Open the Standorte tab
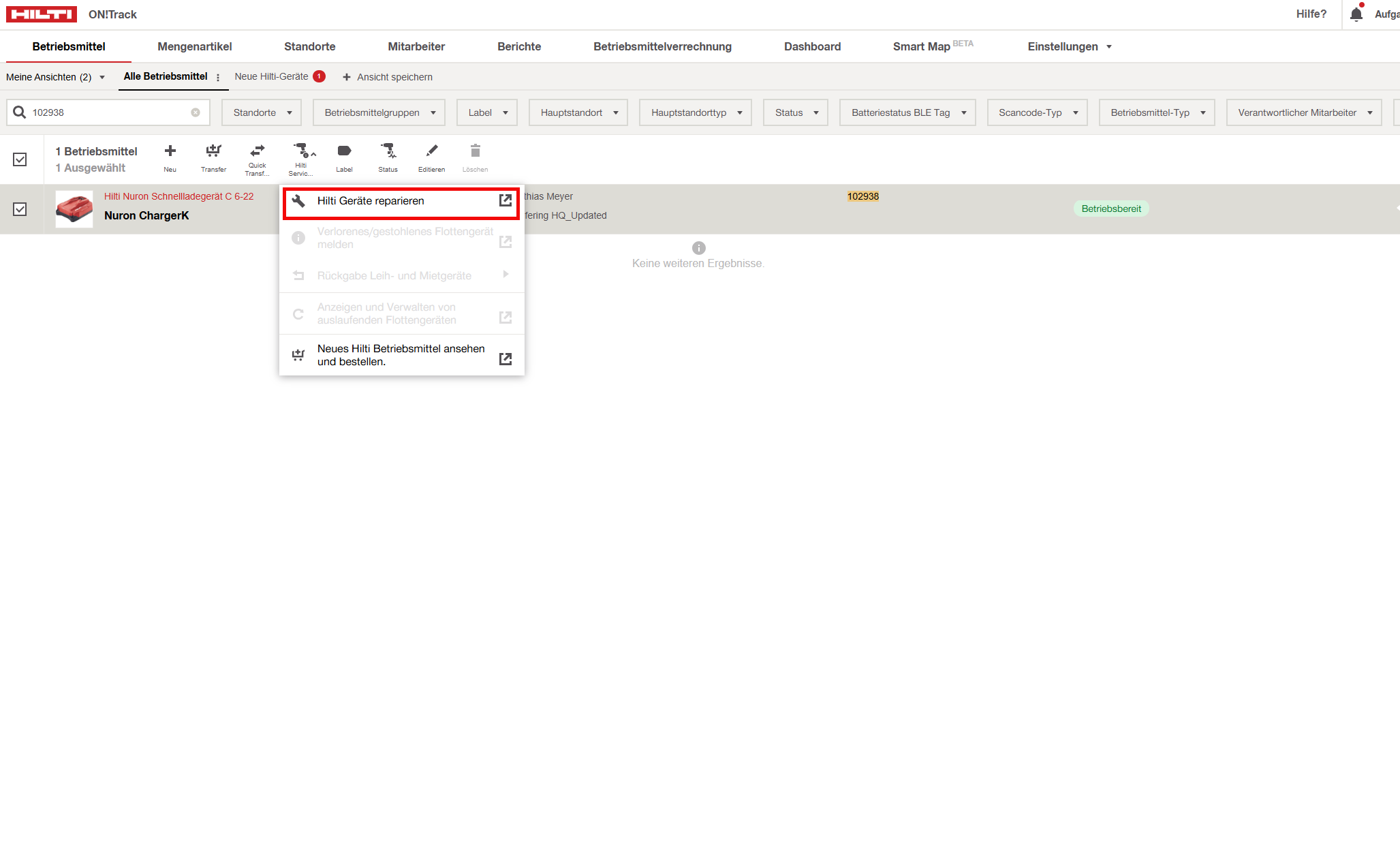 pyautogui.click(x=310, y=46)
